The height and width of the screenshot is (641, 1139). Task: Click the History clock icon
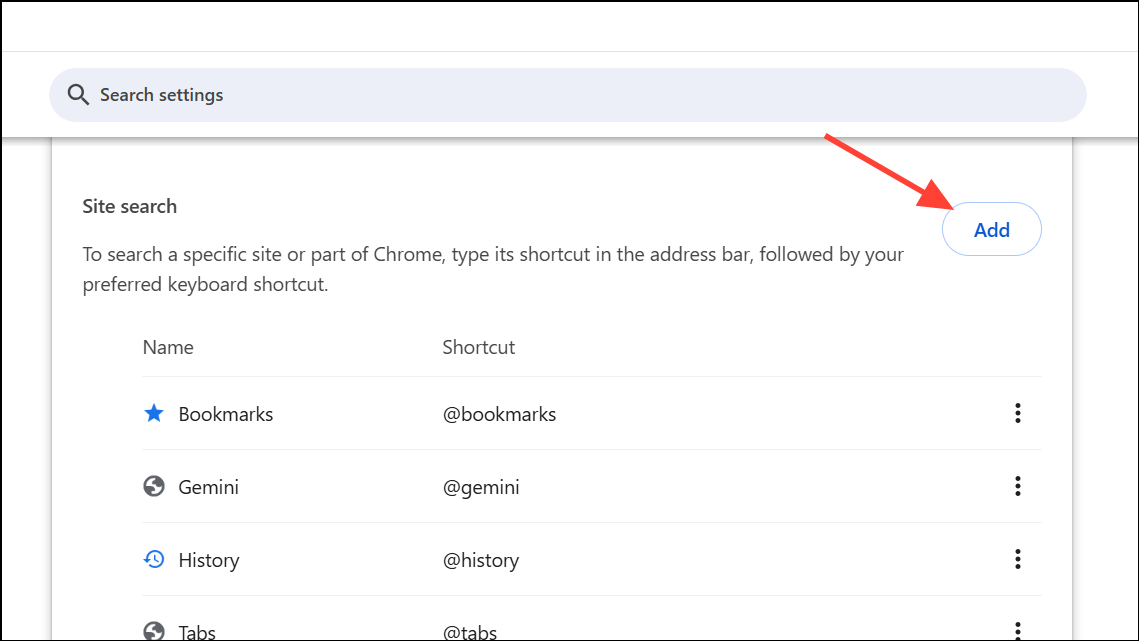tap(154, 559)
